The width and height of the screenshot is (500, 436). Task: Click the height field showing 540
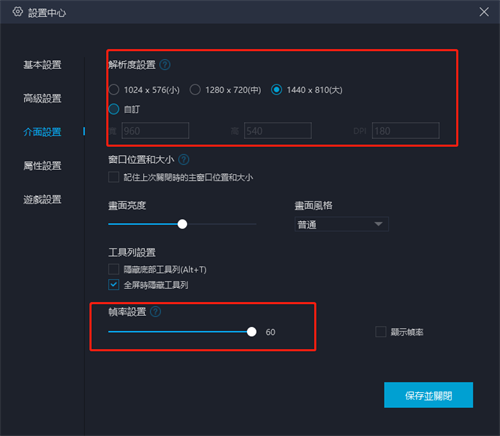click(278, 131)
